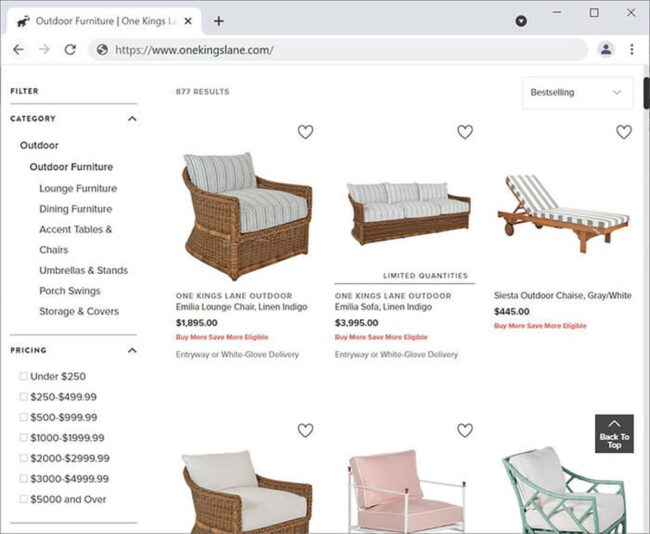
Task: Open the browser profile avatar
Action: click(606, 50)
